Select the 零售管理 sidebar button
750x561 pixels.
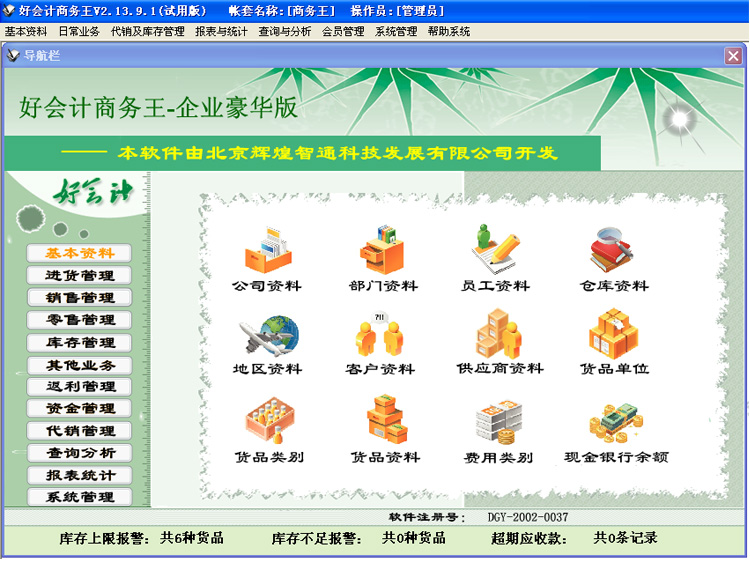(79, 319)
